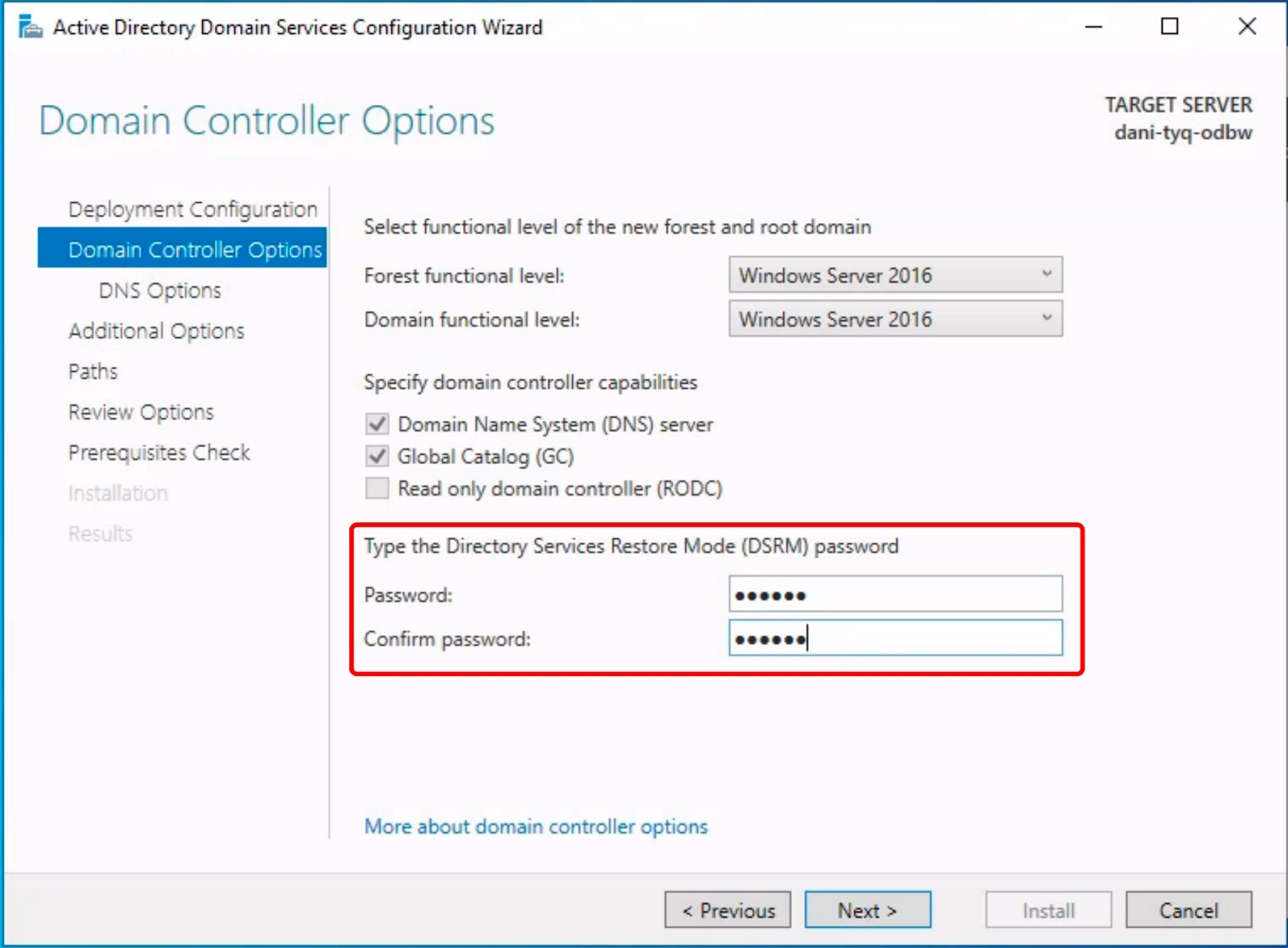Disable the Domain Name System (DNS) server checkbox
Screen dimensions: 1288x948
click(376, 424)
